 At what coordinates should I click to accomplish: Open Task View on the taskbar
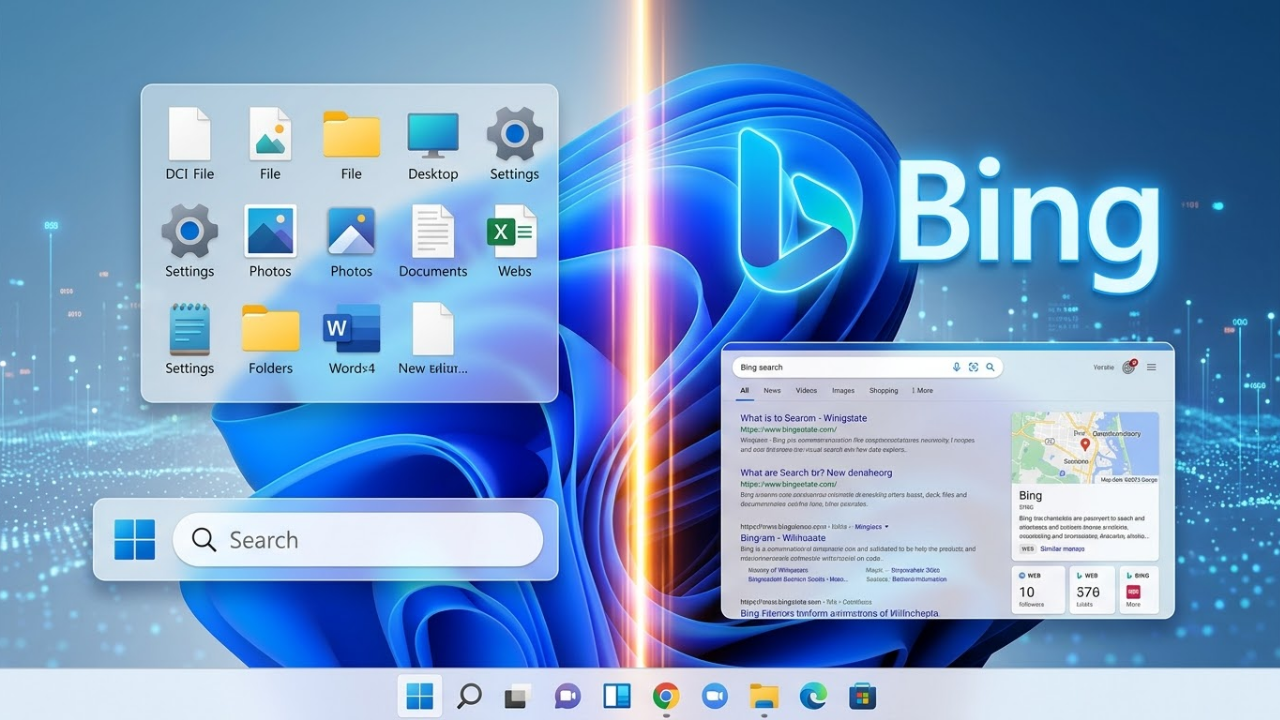[x=517, y=696]
